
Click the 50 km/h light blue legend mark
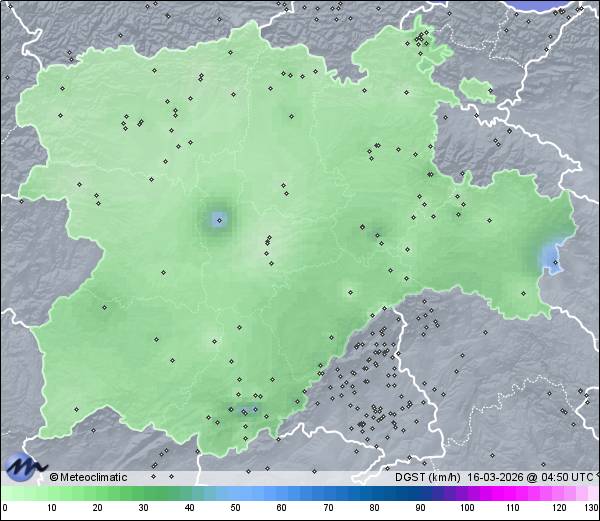coord(236,507)
